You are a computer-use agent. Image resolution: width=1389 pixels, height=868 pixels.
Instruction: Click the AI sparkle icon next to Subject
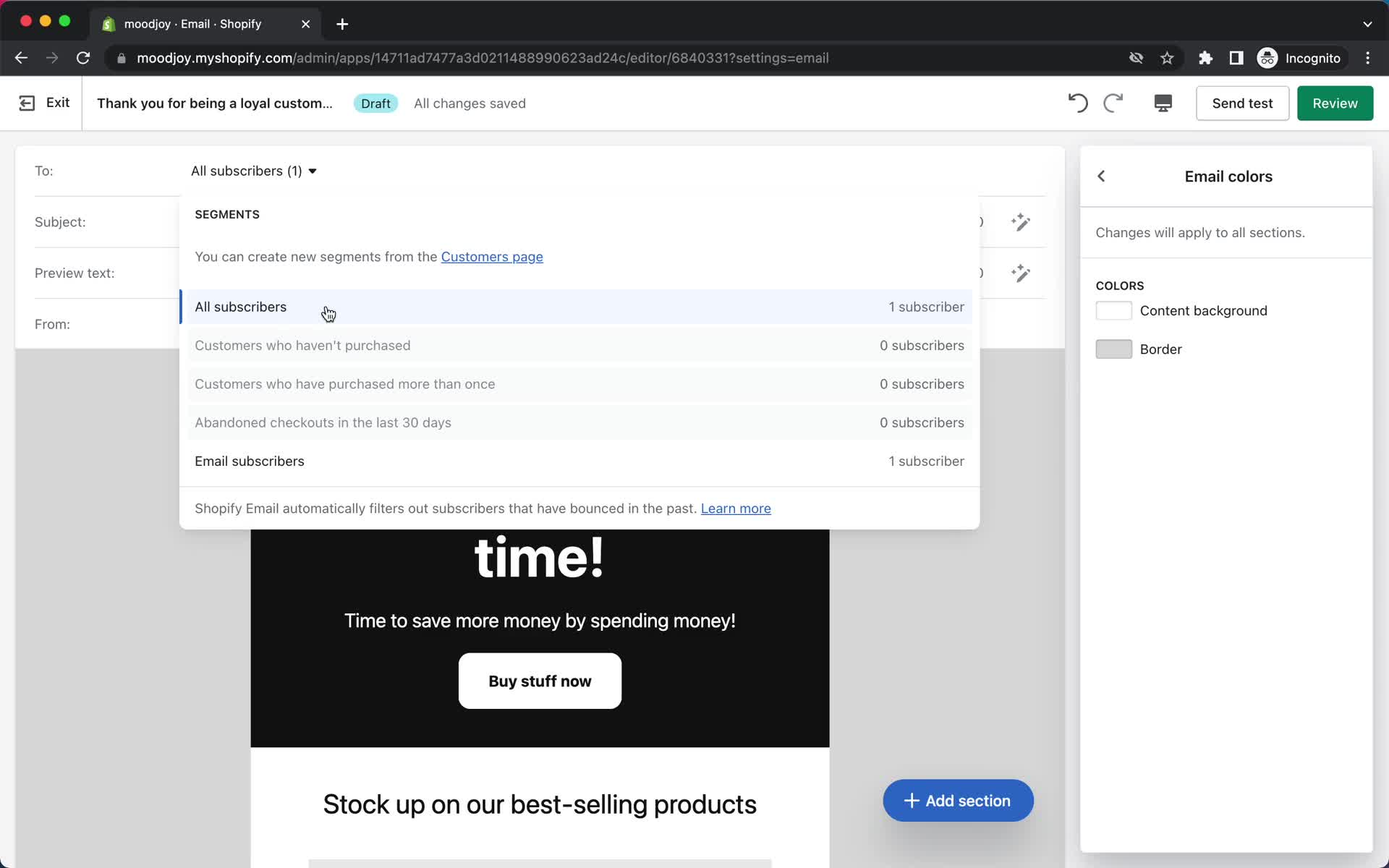[x=1021, y=221]
